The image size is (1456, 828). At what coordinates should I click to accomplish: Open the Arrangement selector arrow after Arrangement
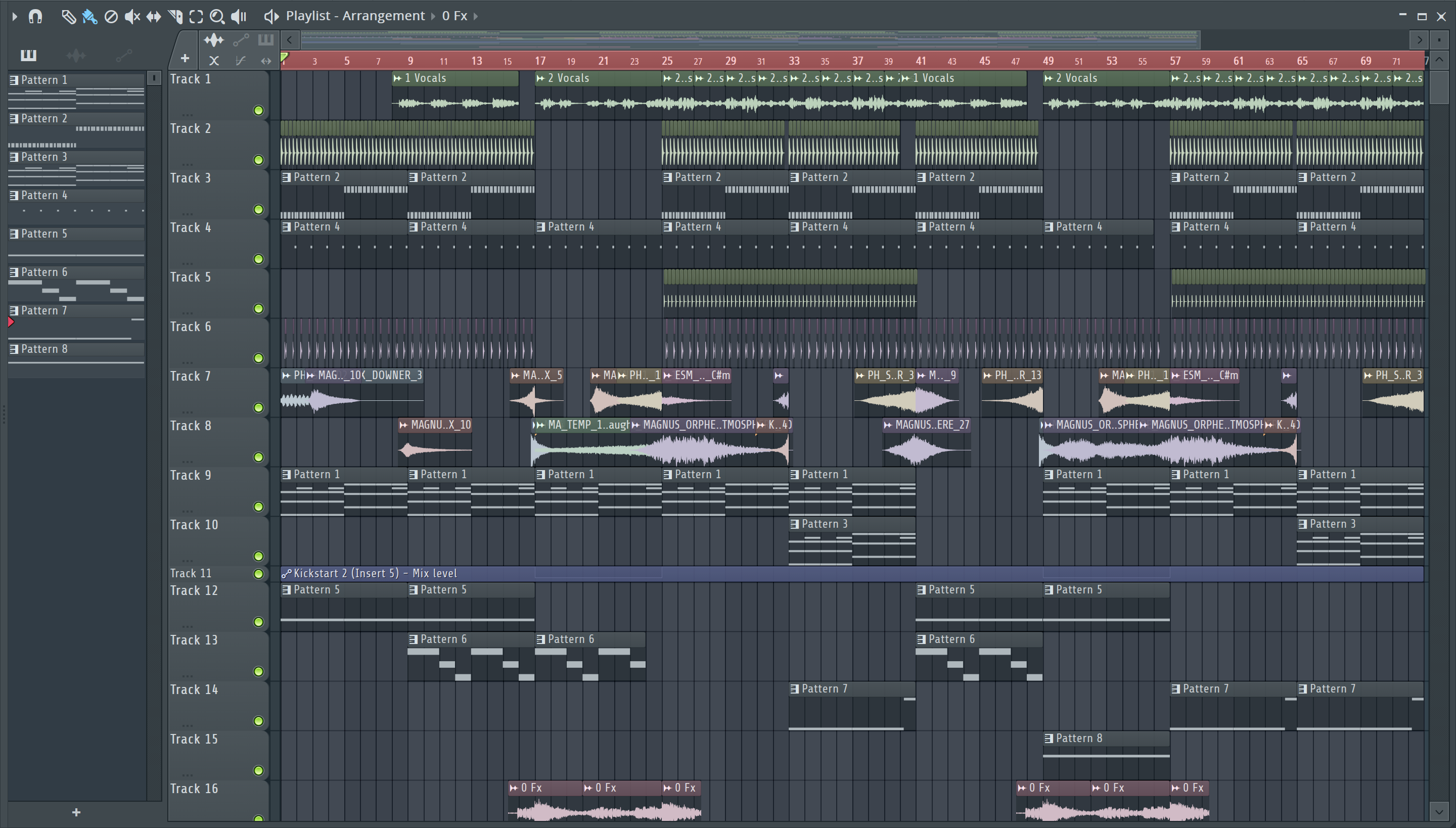tap(433, 17)
